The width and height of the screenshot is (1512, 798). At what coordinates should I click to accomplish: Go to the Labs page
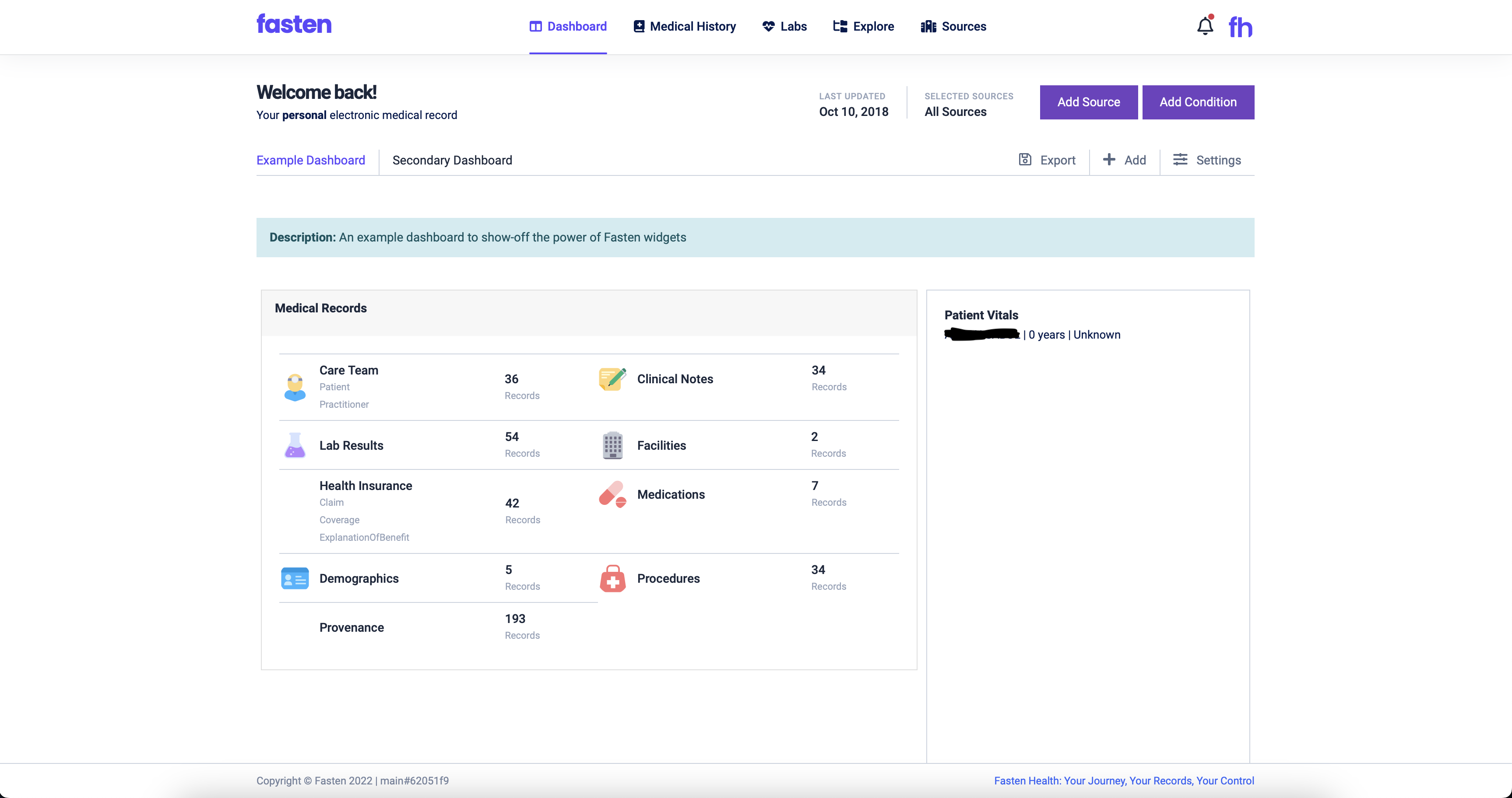pyautogui.click(x=784, y=26)
